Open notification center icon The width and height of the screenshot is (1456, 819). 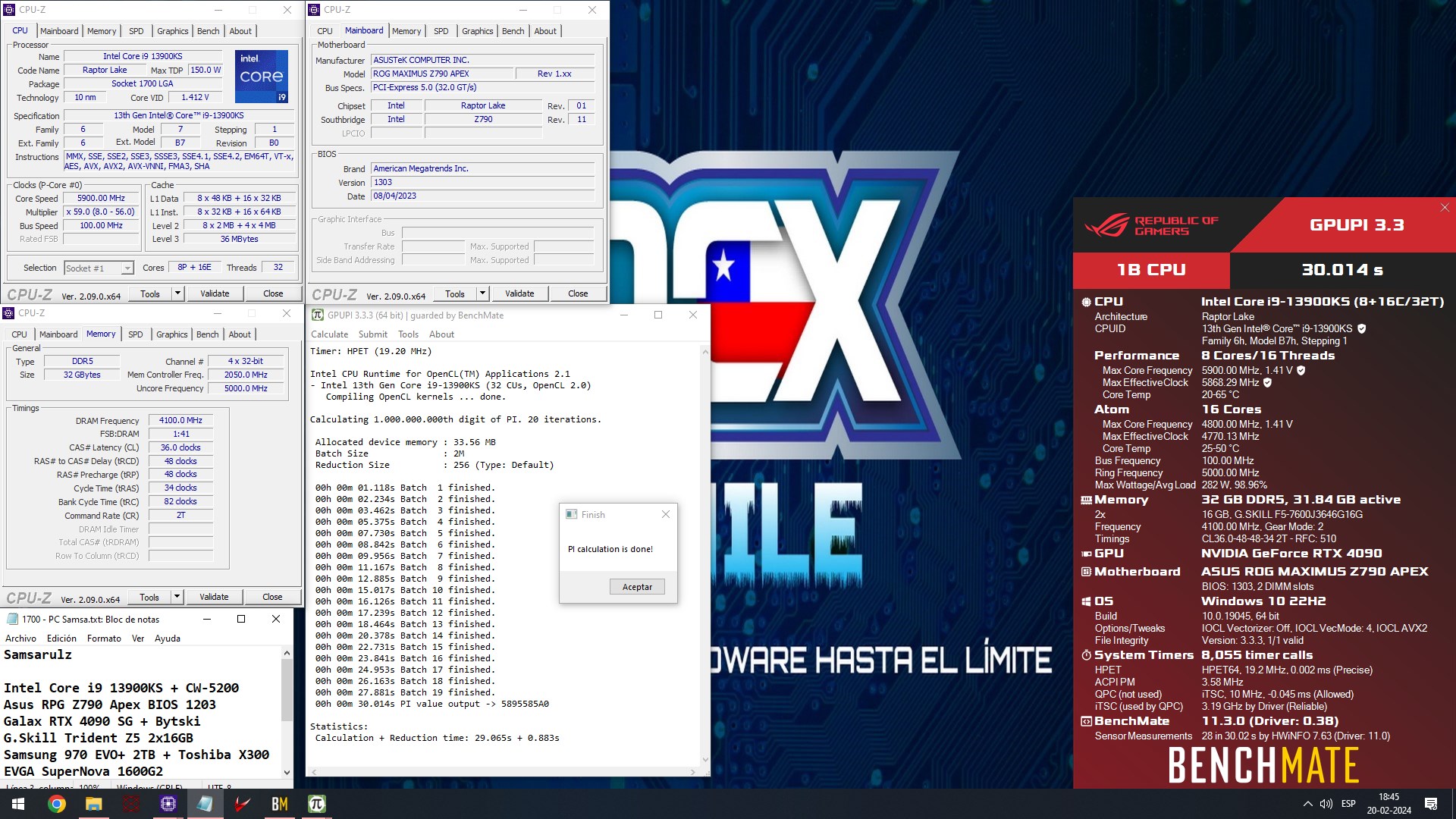tap(1431, 804)
